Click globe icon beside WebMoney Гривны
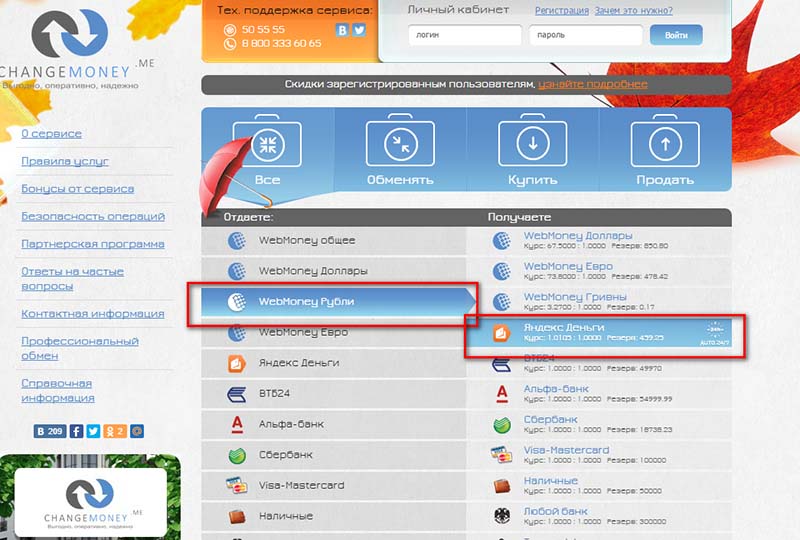The image size is (800, 540). 502,302
